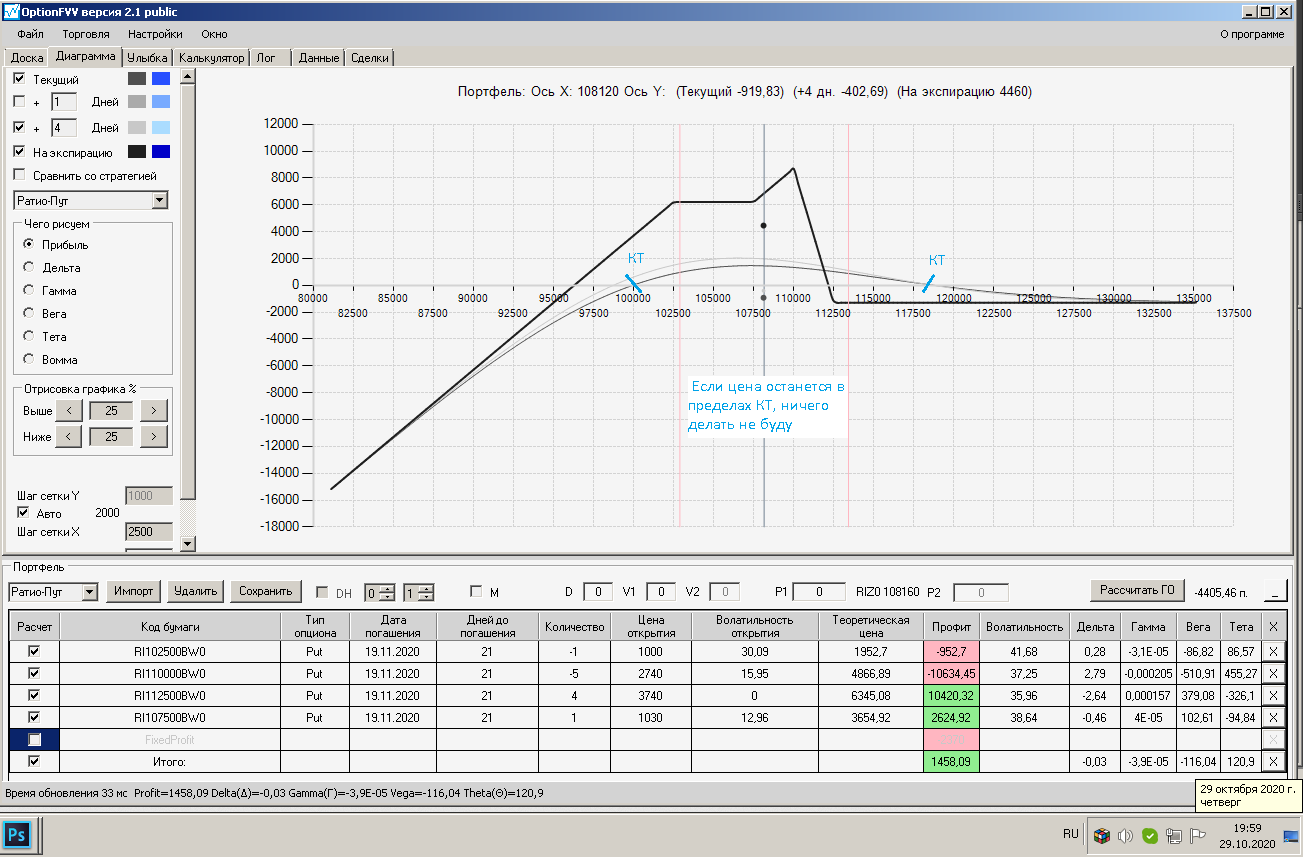
Task: Select the Тета radio button
Action: (29, 336)
